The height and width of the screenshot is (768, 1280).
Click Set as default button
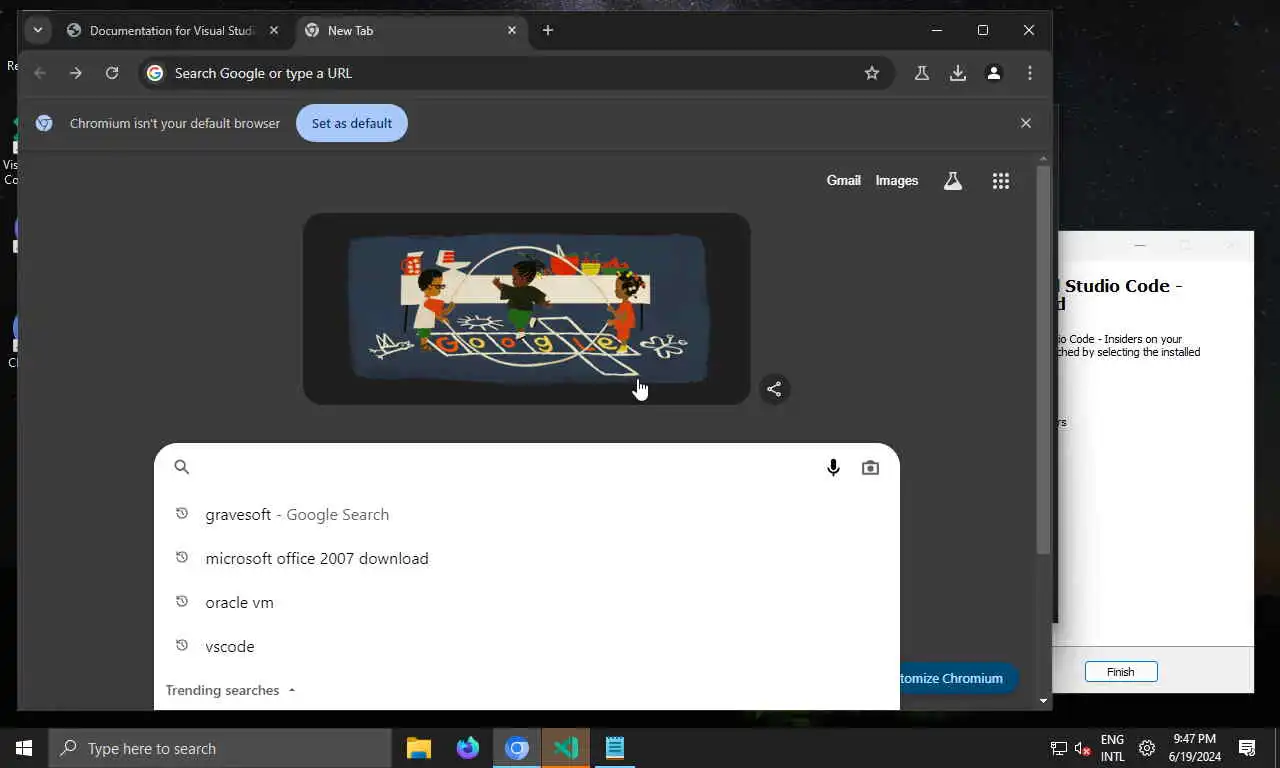coord(352,123)
